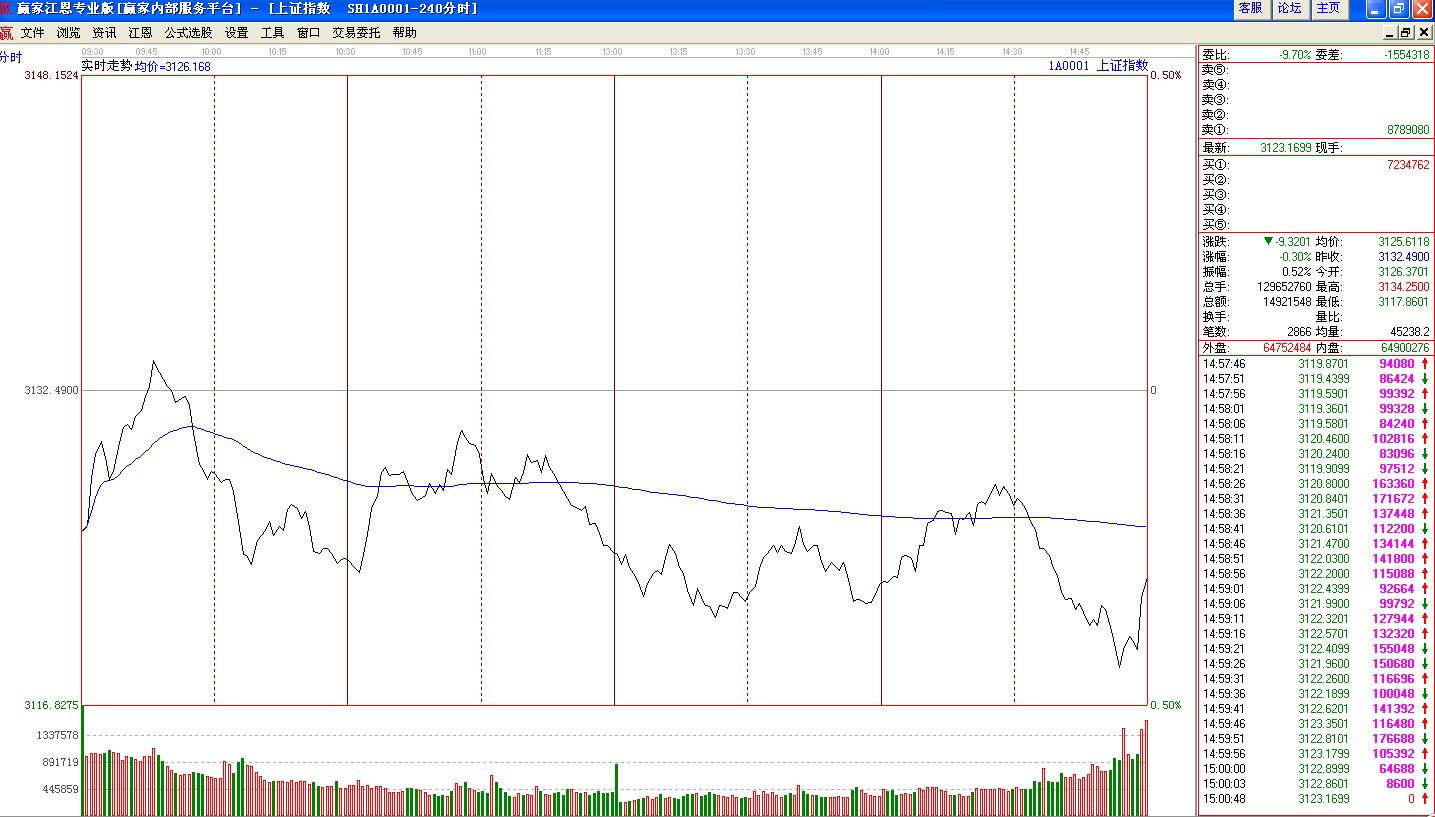Click the 891719 volume axis label
This screenshot has height=817, width=1435.
pyautogui.click(x=60, y=762)
